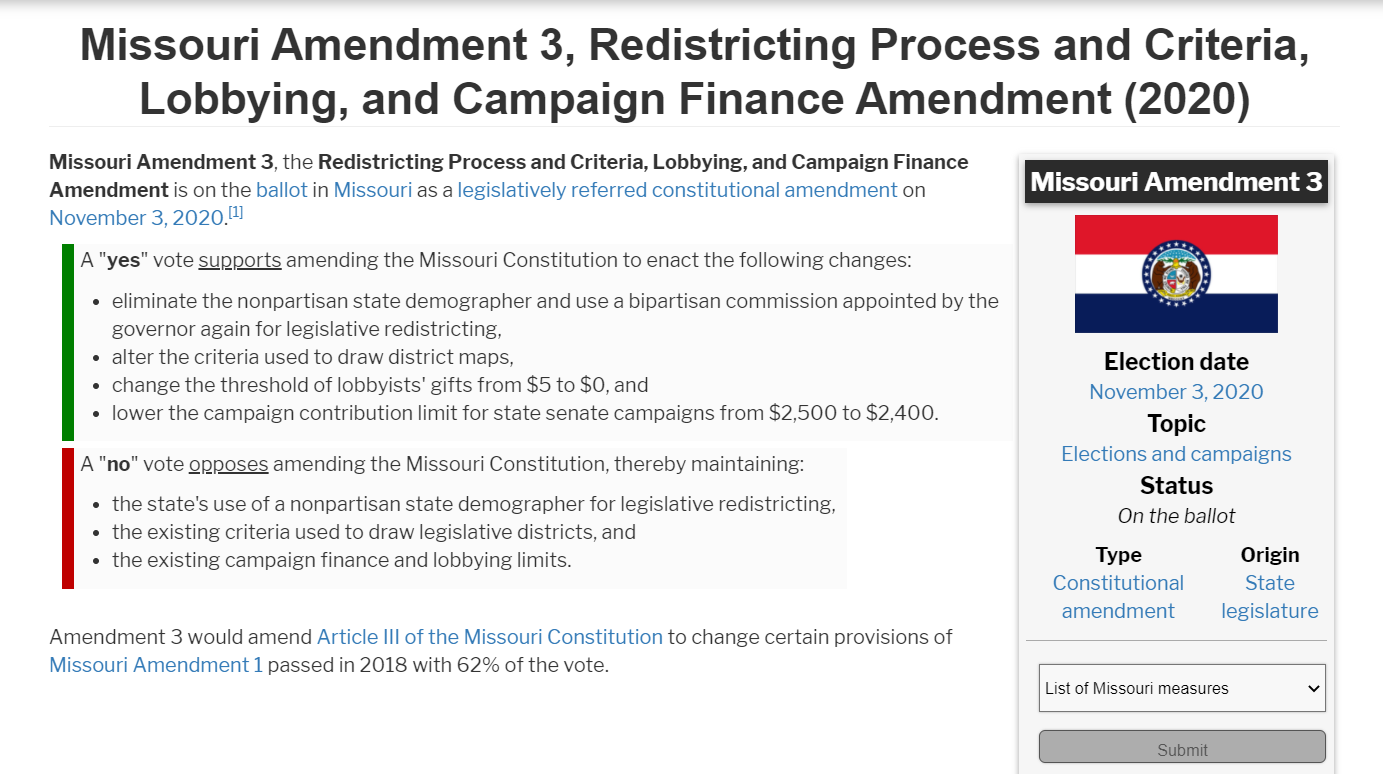Click the November 3, 2020 link in intro
Image resolution: width=1383 pixels, height=774 pixels.
pos(137,218)
